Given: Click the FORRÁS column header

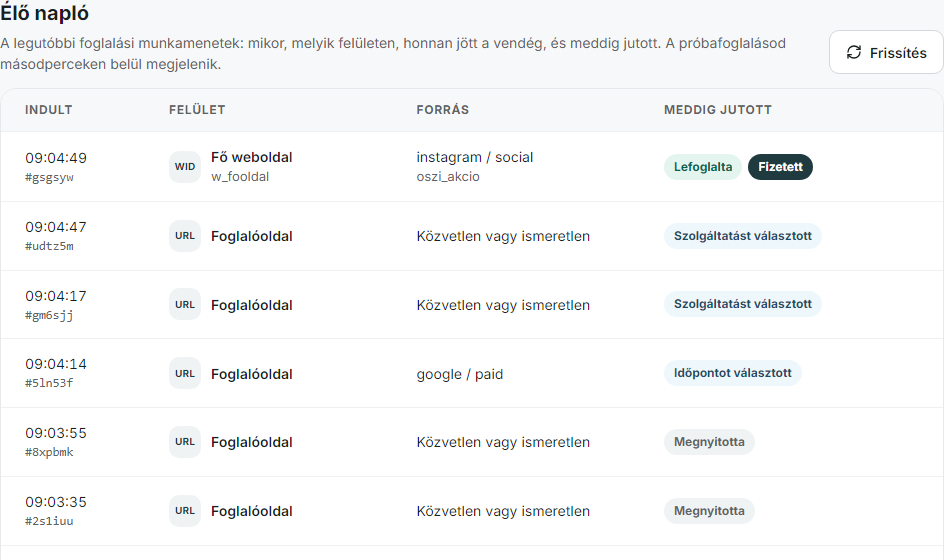Looking at the screenshot, I should (442, 110).
